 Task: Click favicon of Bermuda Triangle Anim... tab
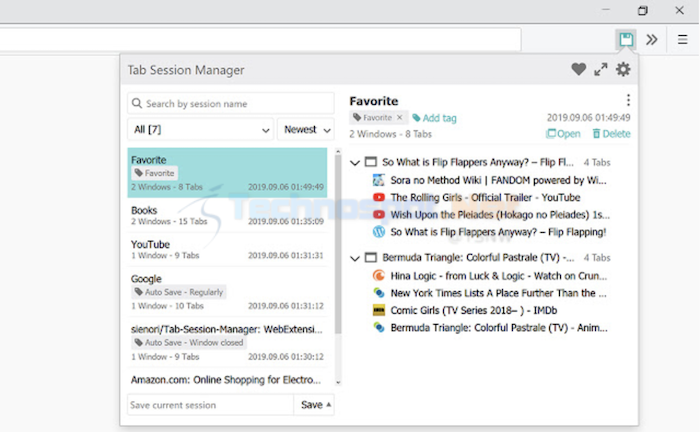point(379,328)
